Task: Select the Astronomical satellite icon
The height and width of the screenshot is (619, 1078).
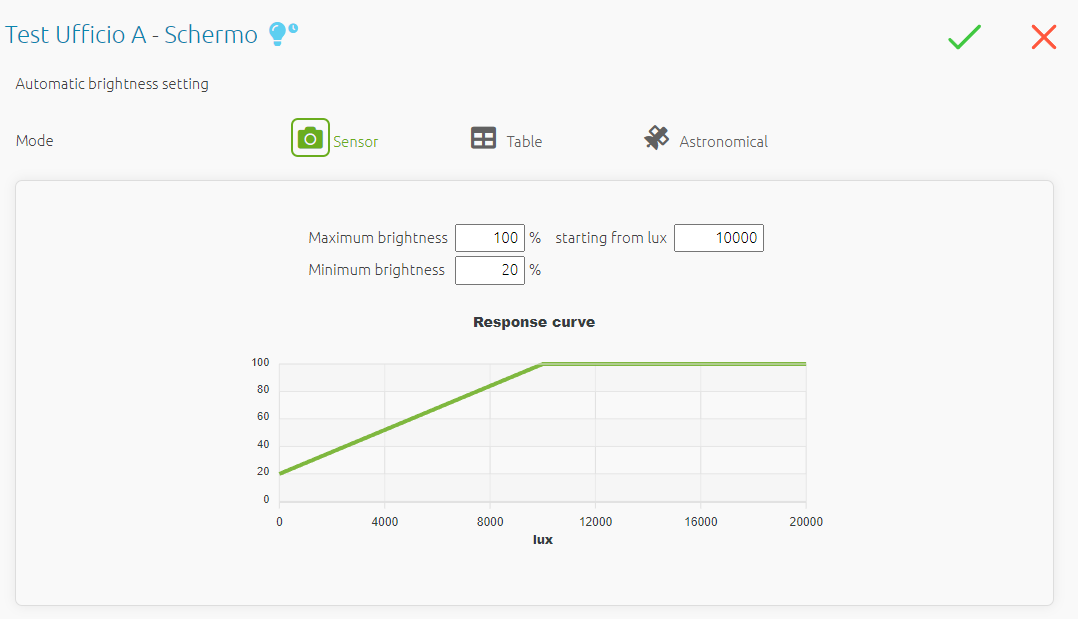Action: pyautogui.click(x=656, y=138)
